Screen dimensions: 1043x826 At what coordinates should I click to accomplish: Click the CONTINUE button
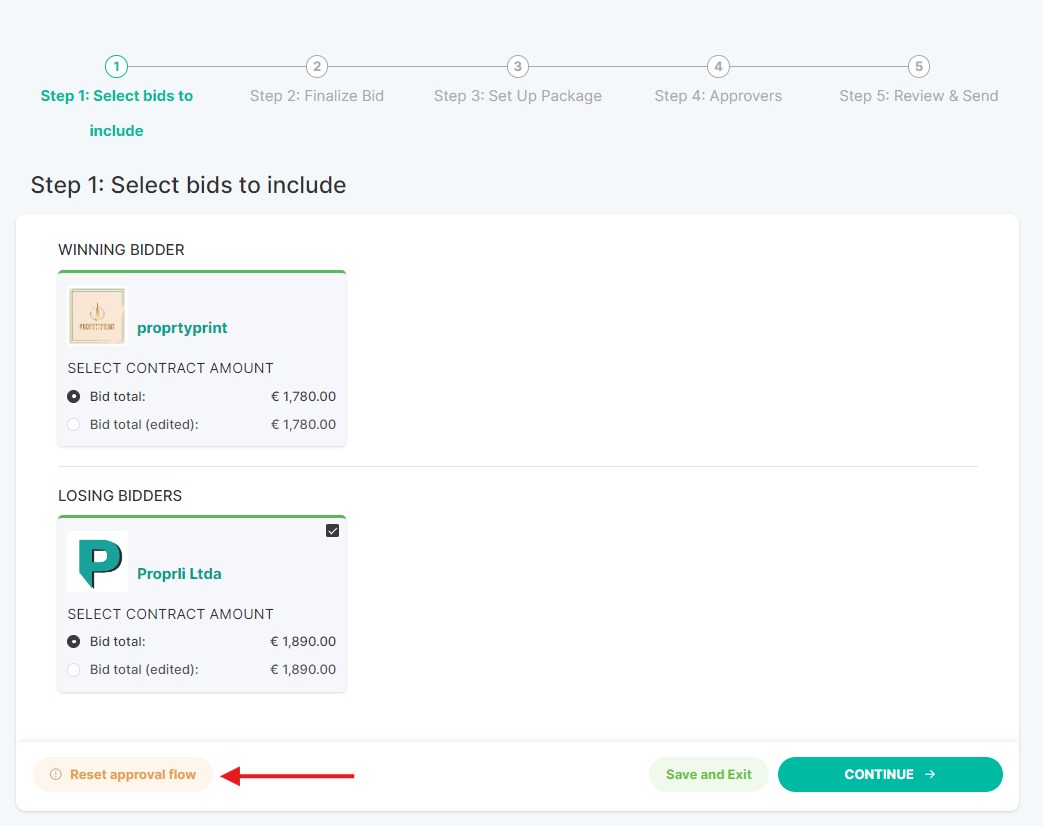click(x=890, y=775)
